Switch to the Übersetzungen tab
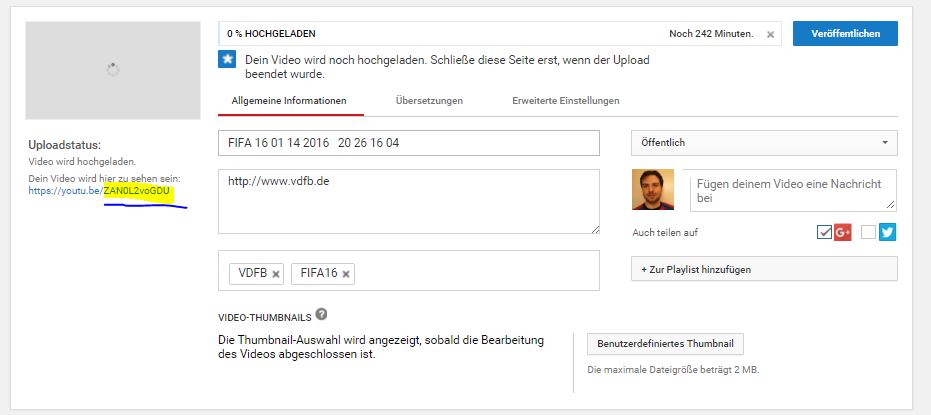 [x=429, y=101]
